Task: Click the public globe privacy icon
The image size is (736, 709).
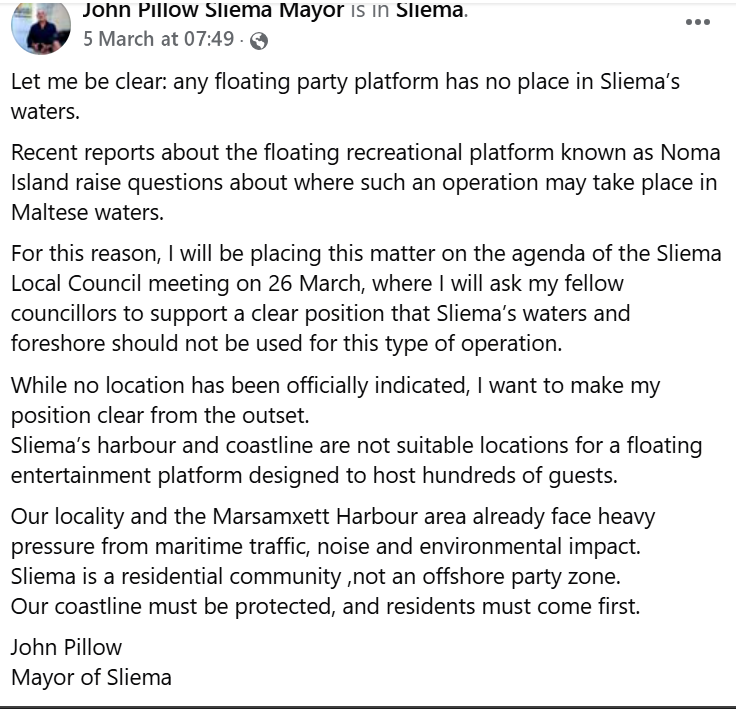Action: 259,41
